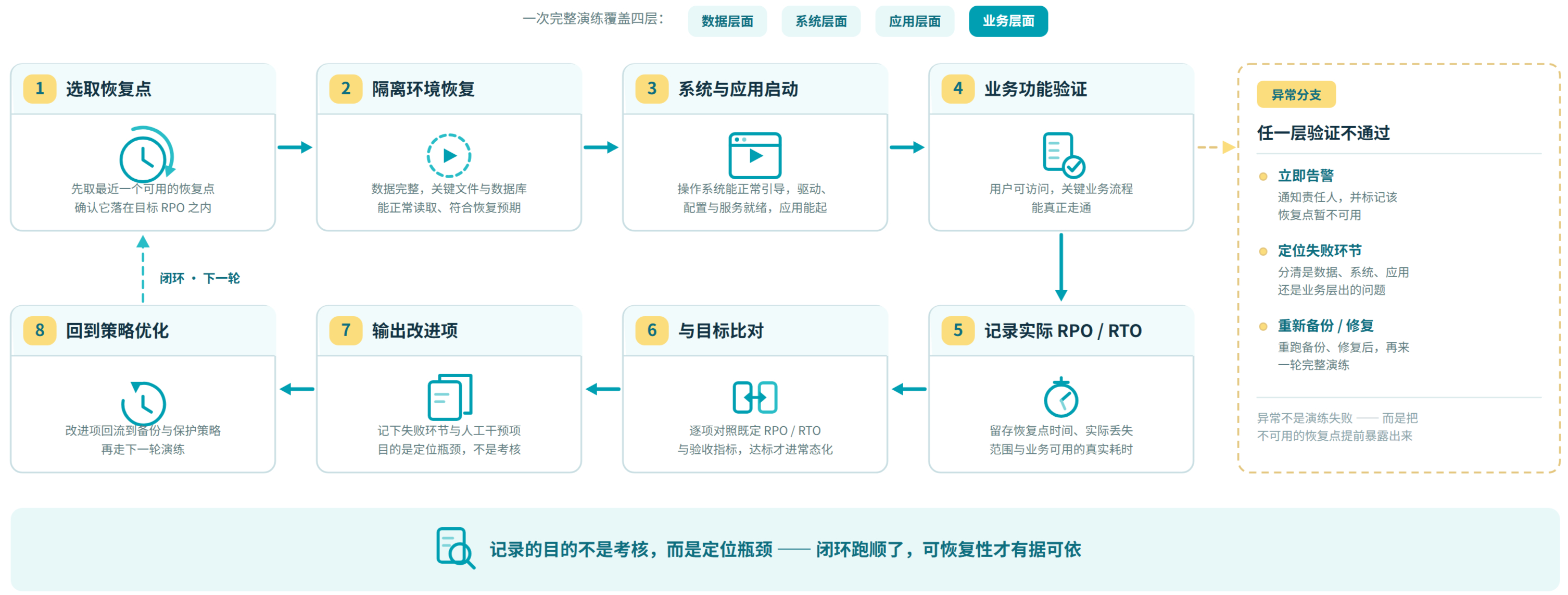Screen dimensions: 1568x595
Task: Select the 应用层面 tab
Action: click(914, 21)
